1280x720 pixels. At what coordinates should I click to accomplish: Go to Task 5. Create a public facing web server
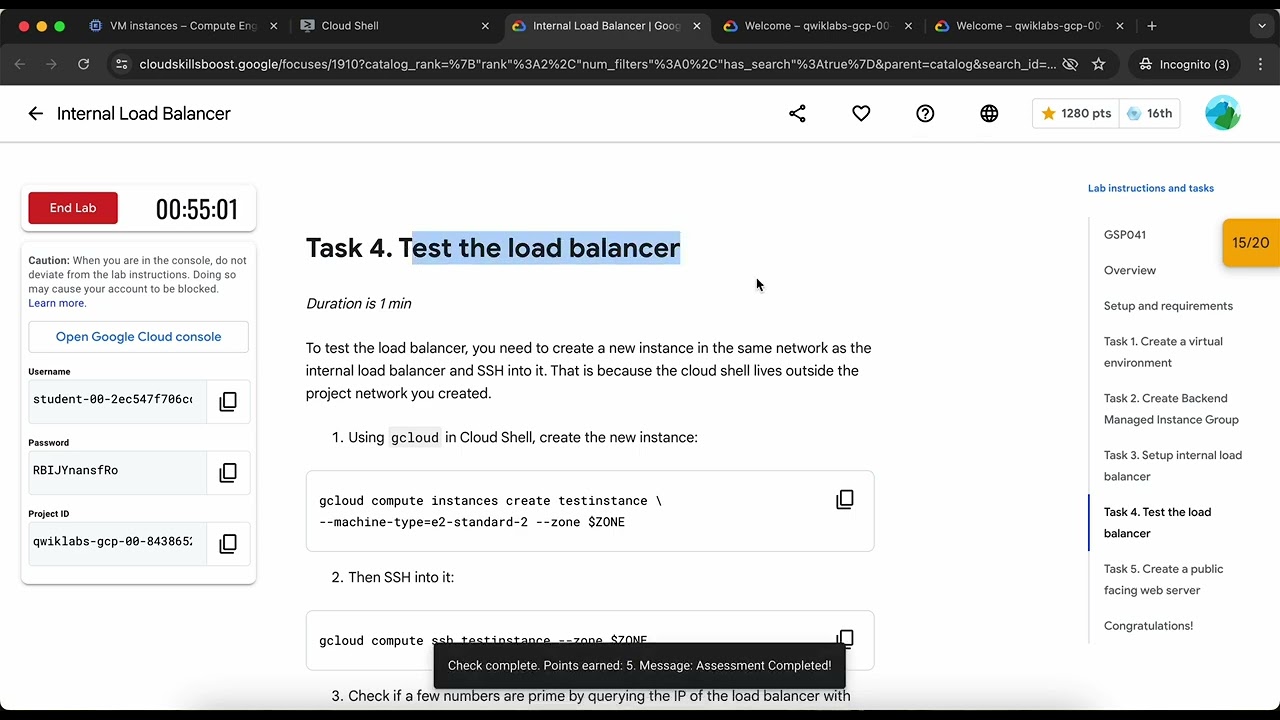[1164, 580]
